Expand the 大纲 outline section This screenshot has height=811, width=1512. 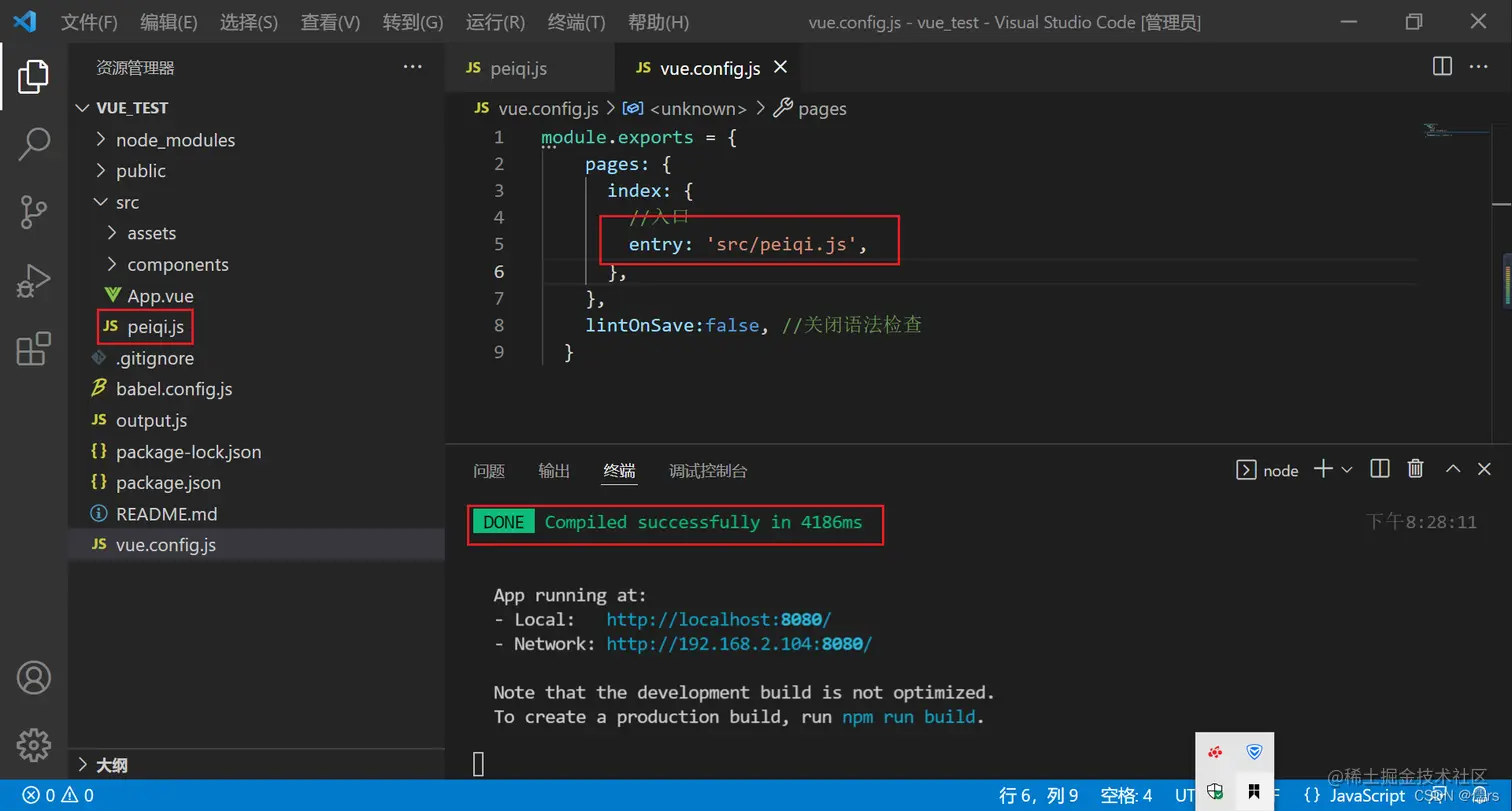coord(102,766)
